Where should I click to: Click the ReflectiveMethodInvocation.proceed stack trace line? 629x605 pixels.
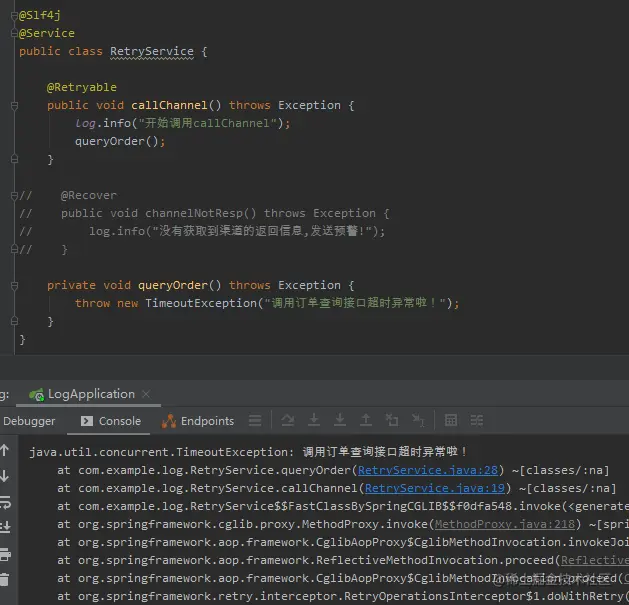coord(343,560)
